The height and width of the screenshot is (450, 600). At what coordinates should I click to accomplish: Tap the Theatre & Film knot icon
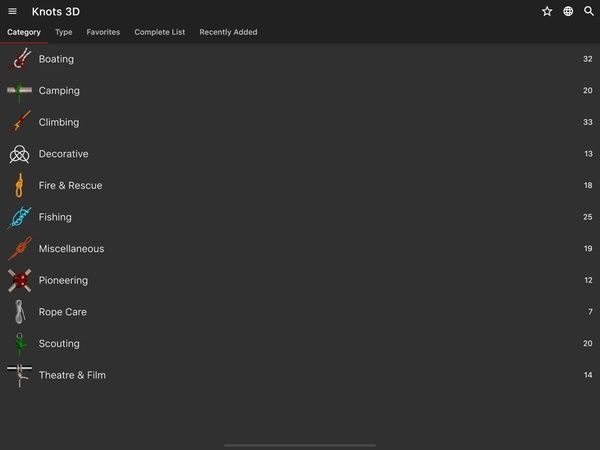point(20,375)
